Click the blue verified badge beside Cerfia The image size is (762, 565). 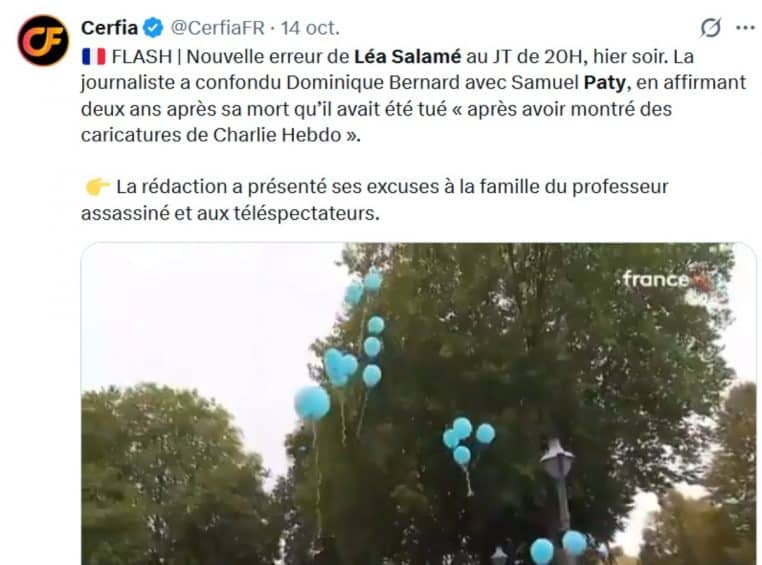coord(154,28)
